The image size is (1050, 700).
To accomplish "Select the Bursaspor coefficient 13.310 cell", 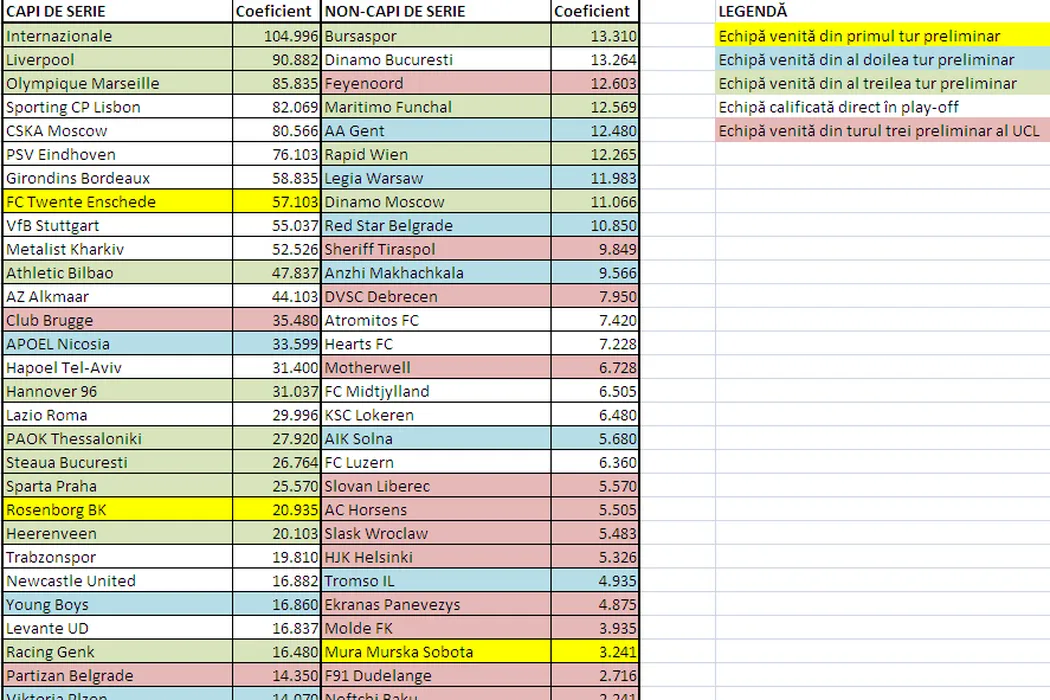I will point(596,36).
